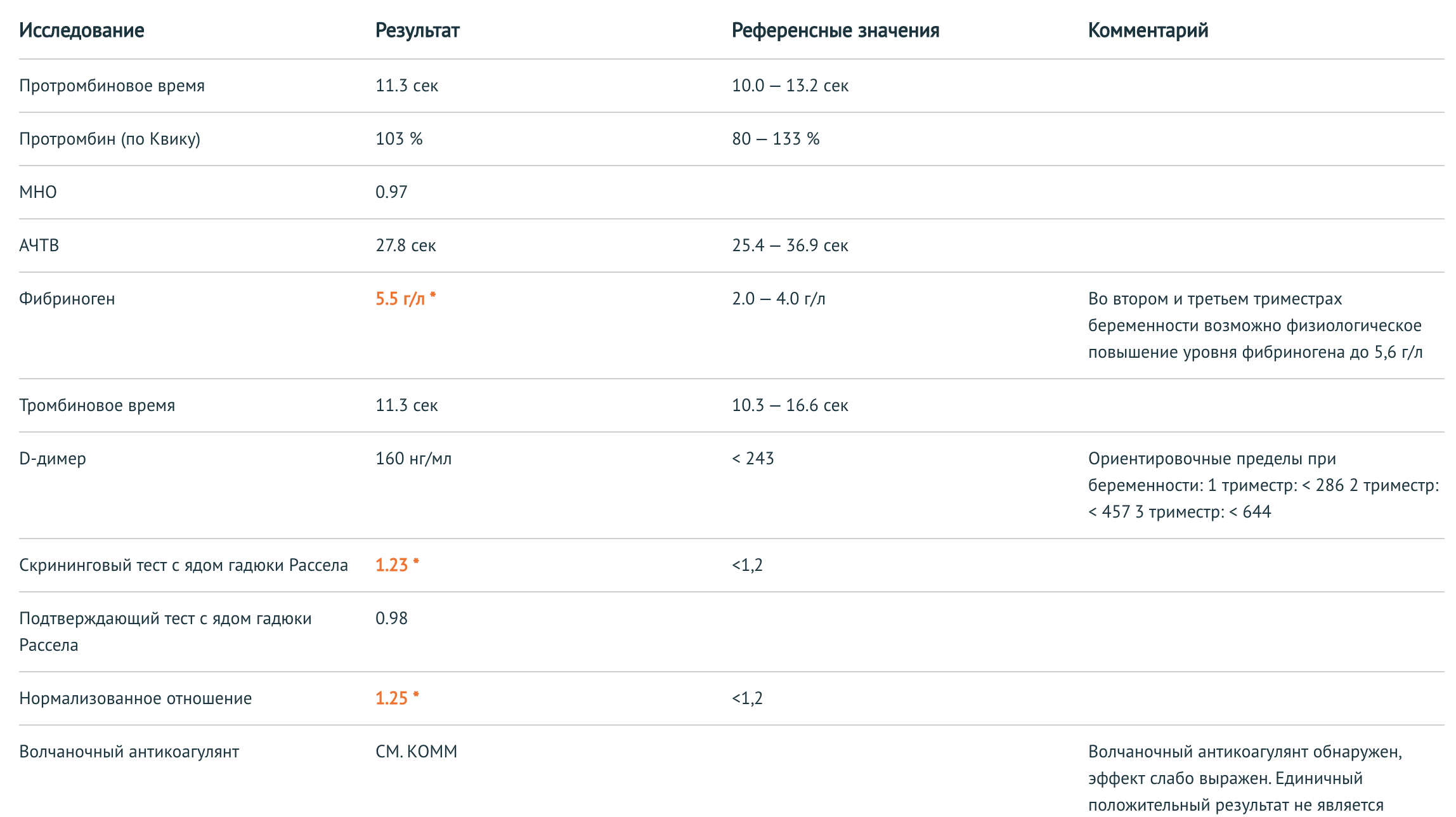Click the lupus anticoagulant detected comment
The width and height of the screenshot is (1456, 817).
pos(1245,778)
